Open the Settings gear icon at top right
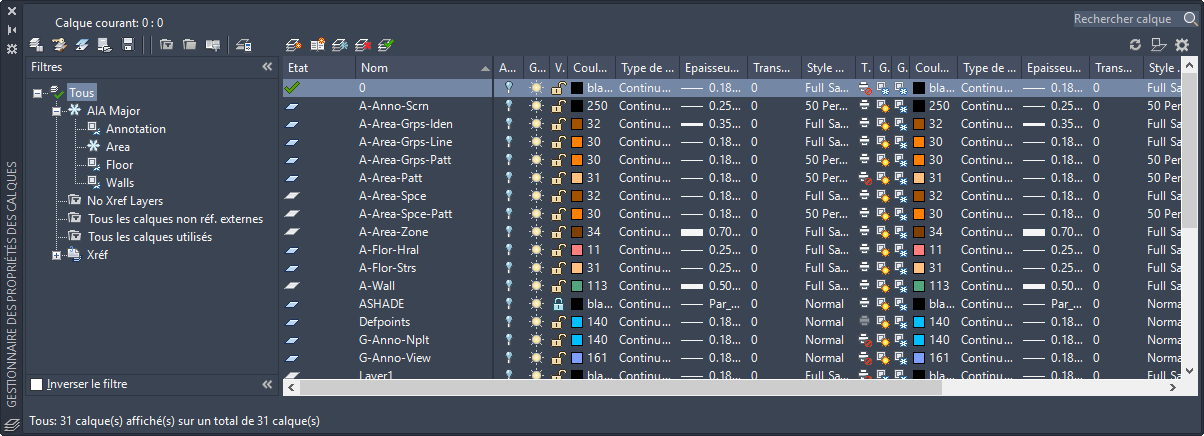Screen dimensions: 1204x436 click(1182, 44)
